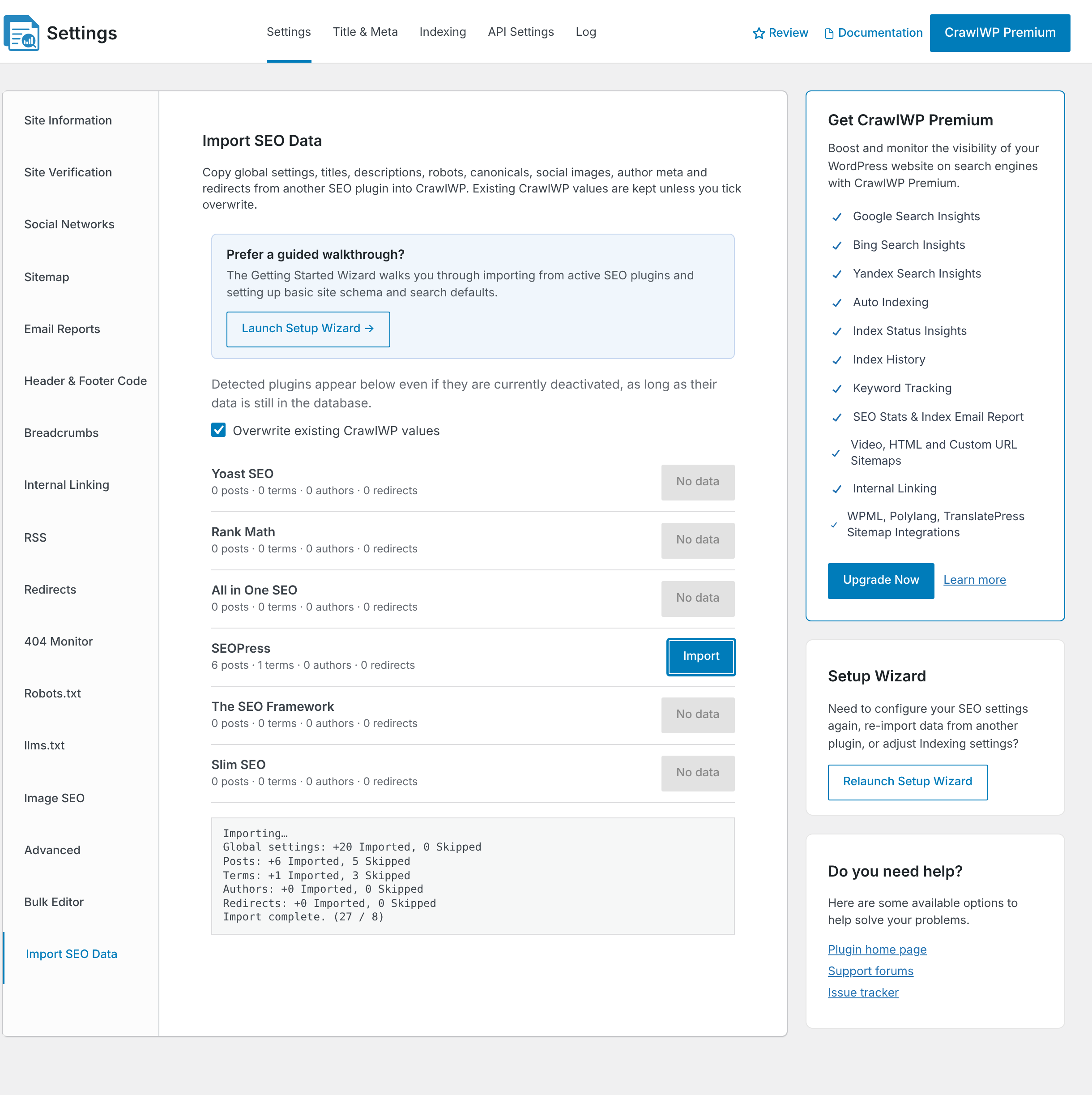Switch to the Title & Meta tab
1092x1095 pixels.
point(365,32)
